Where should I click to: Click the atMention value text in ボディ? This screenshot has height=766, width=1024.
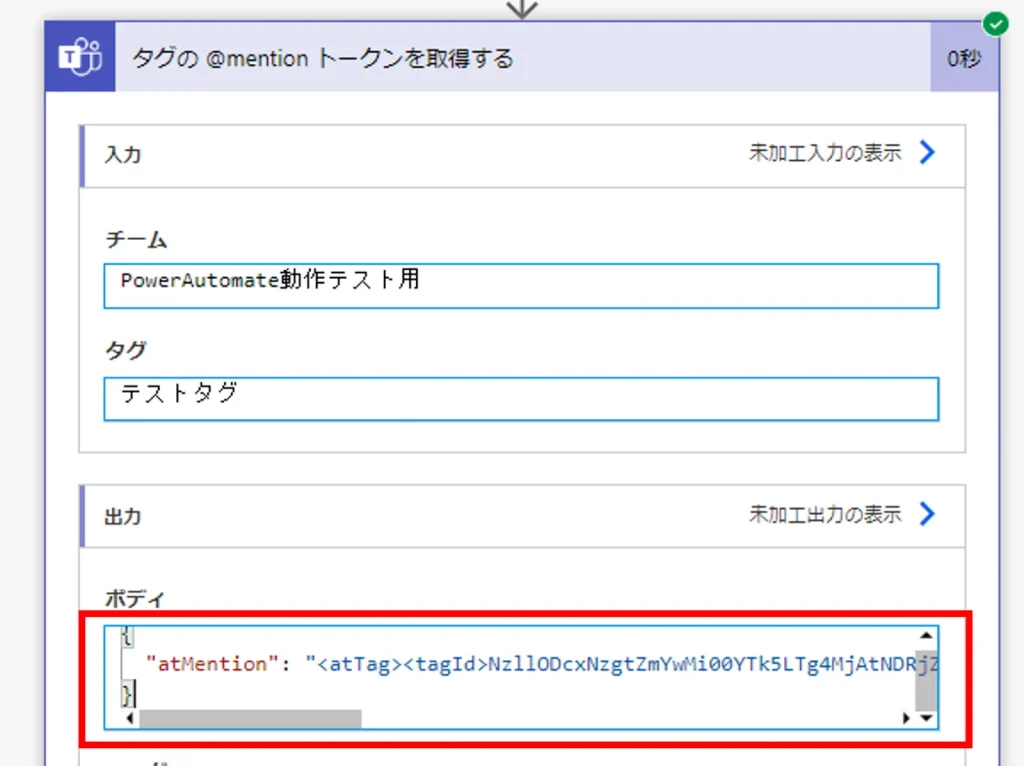620,663
